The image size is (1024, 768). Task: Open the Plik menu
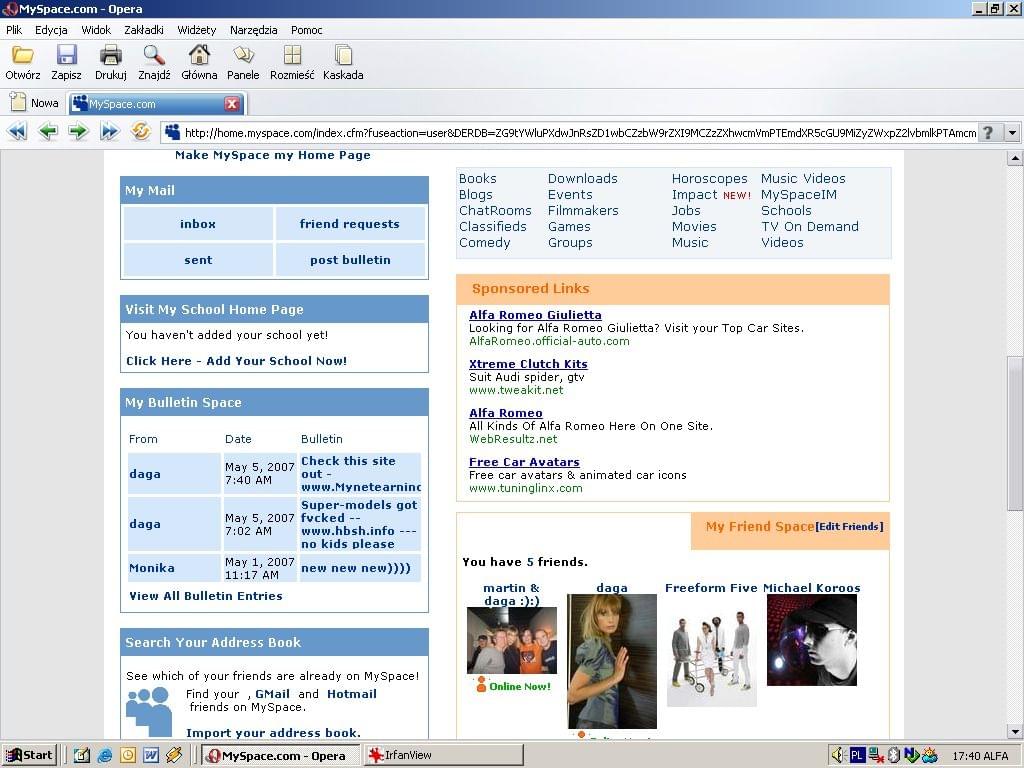coord(14,30)
